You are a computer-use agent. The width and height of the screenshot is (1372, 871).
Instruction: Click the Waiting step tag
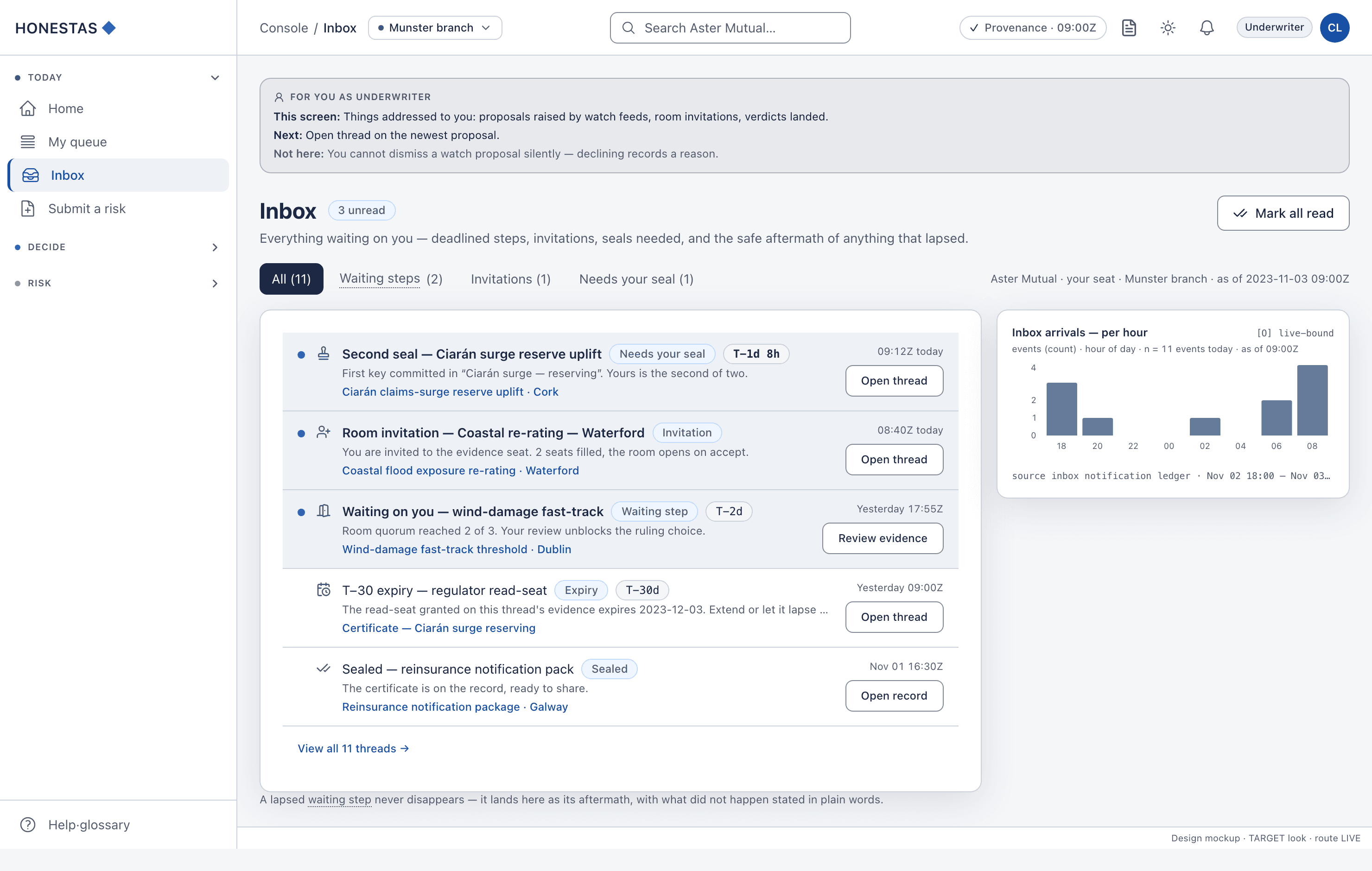[x=654, y=511]
